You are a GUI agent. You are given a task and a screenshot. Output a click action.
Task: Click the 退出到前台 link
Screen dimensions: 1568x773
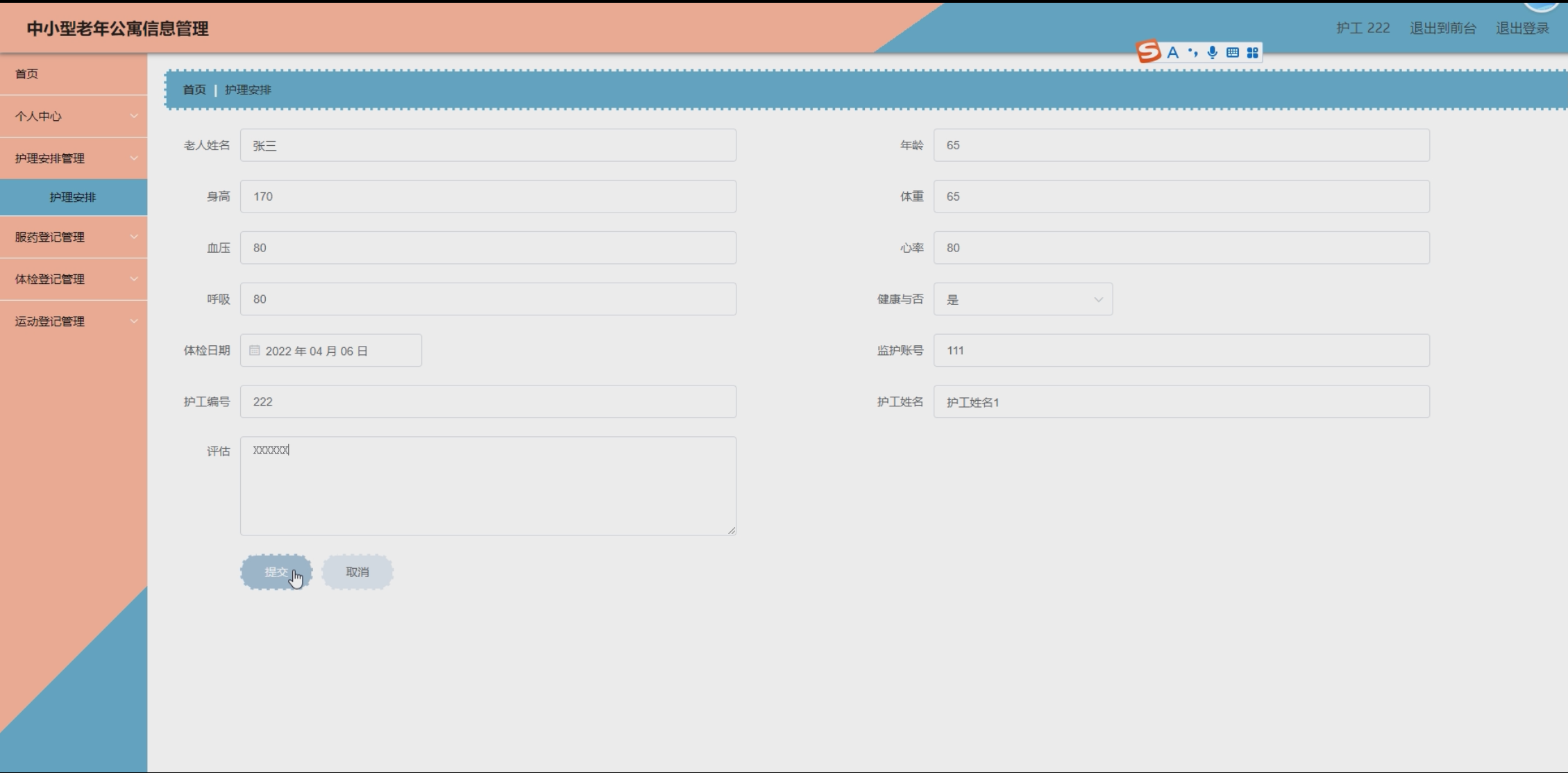tap(1442, 28)
